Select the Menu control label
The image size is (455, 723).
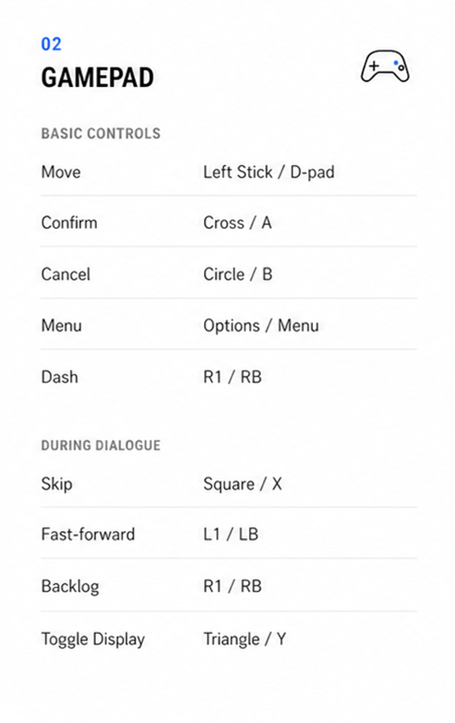61,326
